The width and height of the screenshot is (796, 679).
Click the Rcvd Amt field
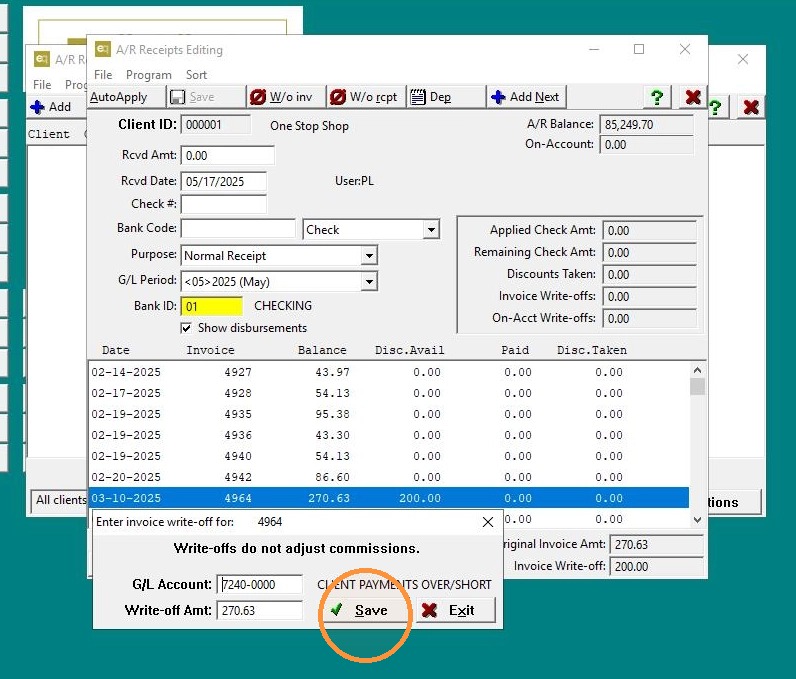(227, 155)
